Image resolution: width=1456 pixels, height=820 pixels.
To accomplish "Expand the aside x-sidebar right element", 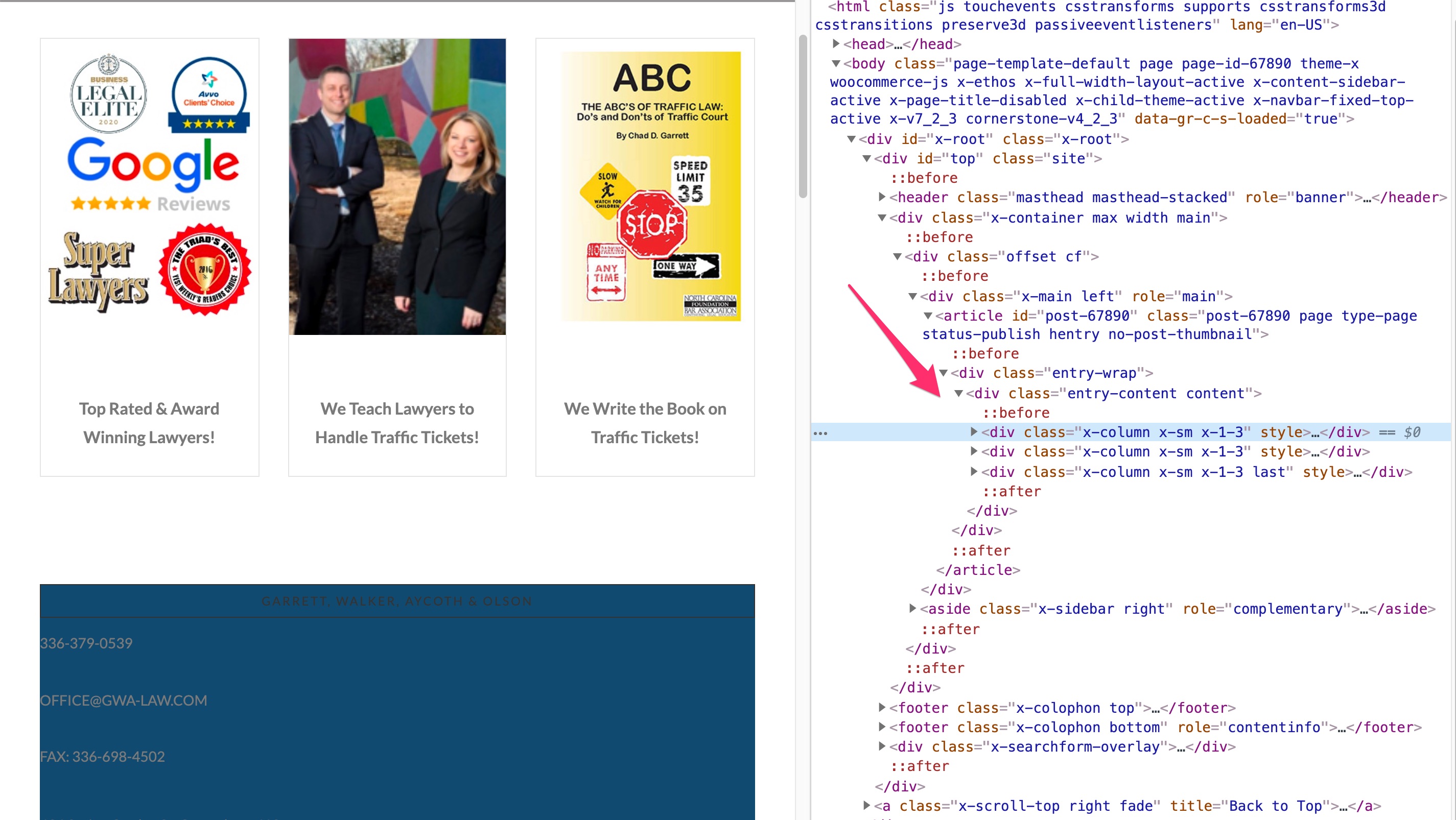I will tap(912, 609).
